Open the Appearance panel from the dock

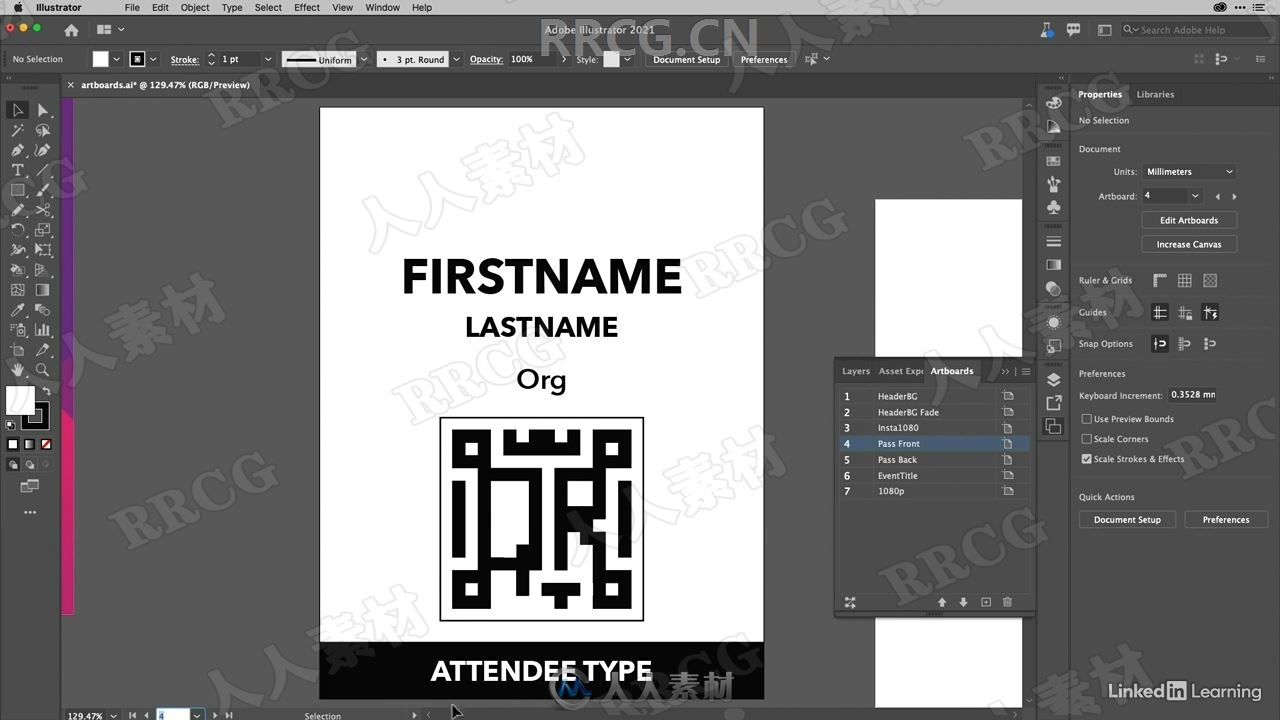(x=1053, y=323)
